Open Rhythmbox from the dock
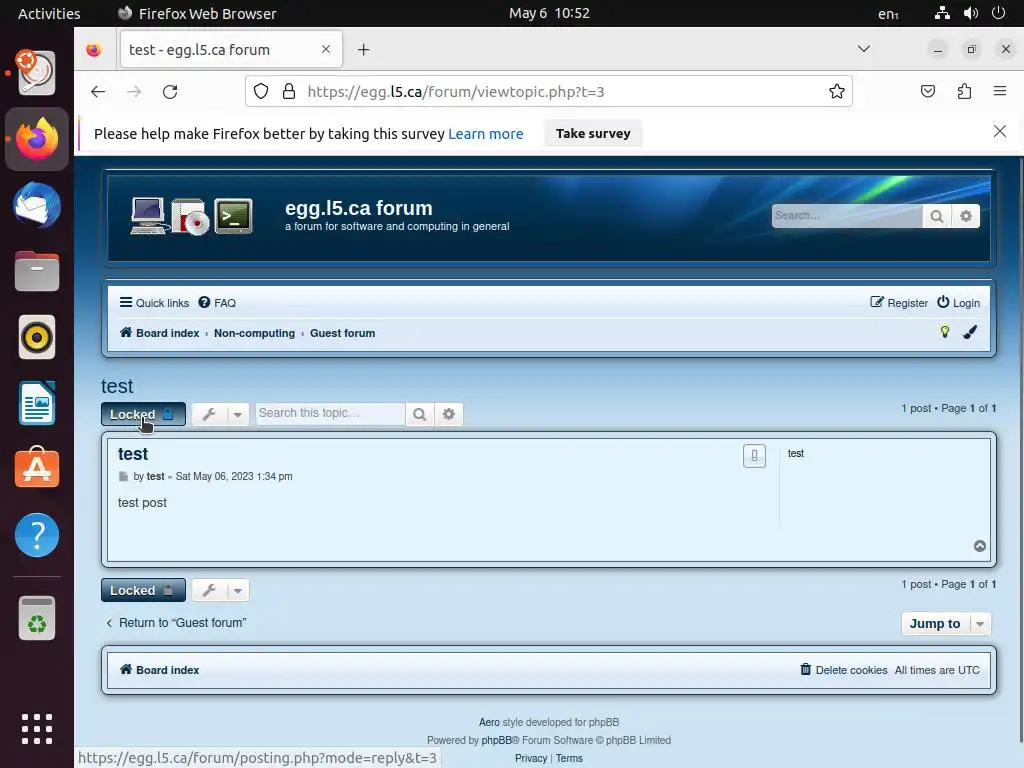This screenshot has width=1024, height=768. [37, 338]
